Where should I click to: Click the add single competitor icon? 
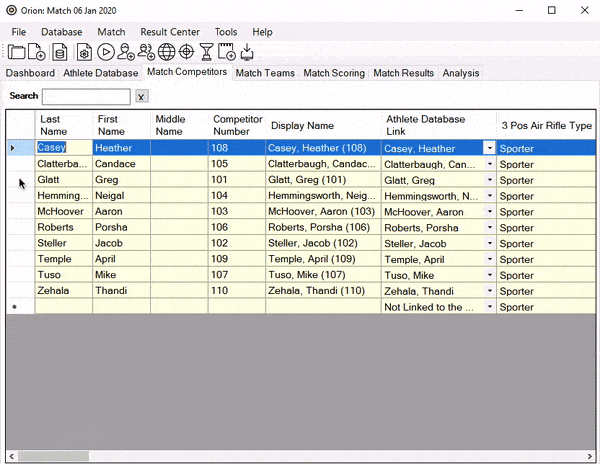tap(126, 52)
